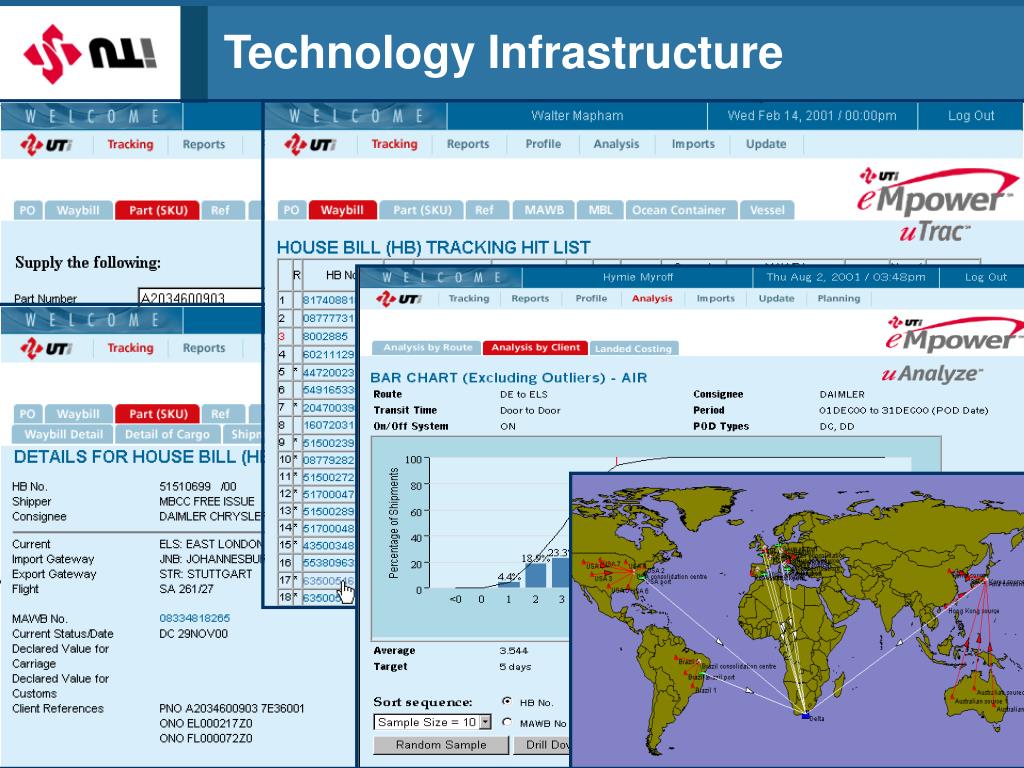Image resolution: width=1024 pixels, height=768 pixels.
Task: Click the 4.4% bar in the bar chart
Action: tap(509, 584)
